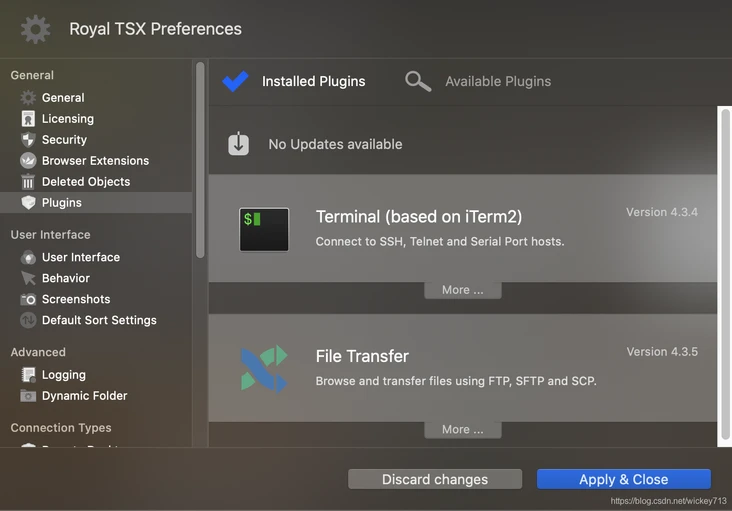
Task: Click 'Royal TSX Preferences' window title
Action: tap(155, 29)
